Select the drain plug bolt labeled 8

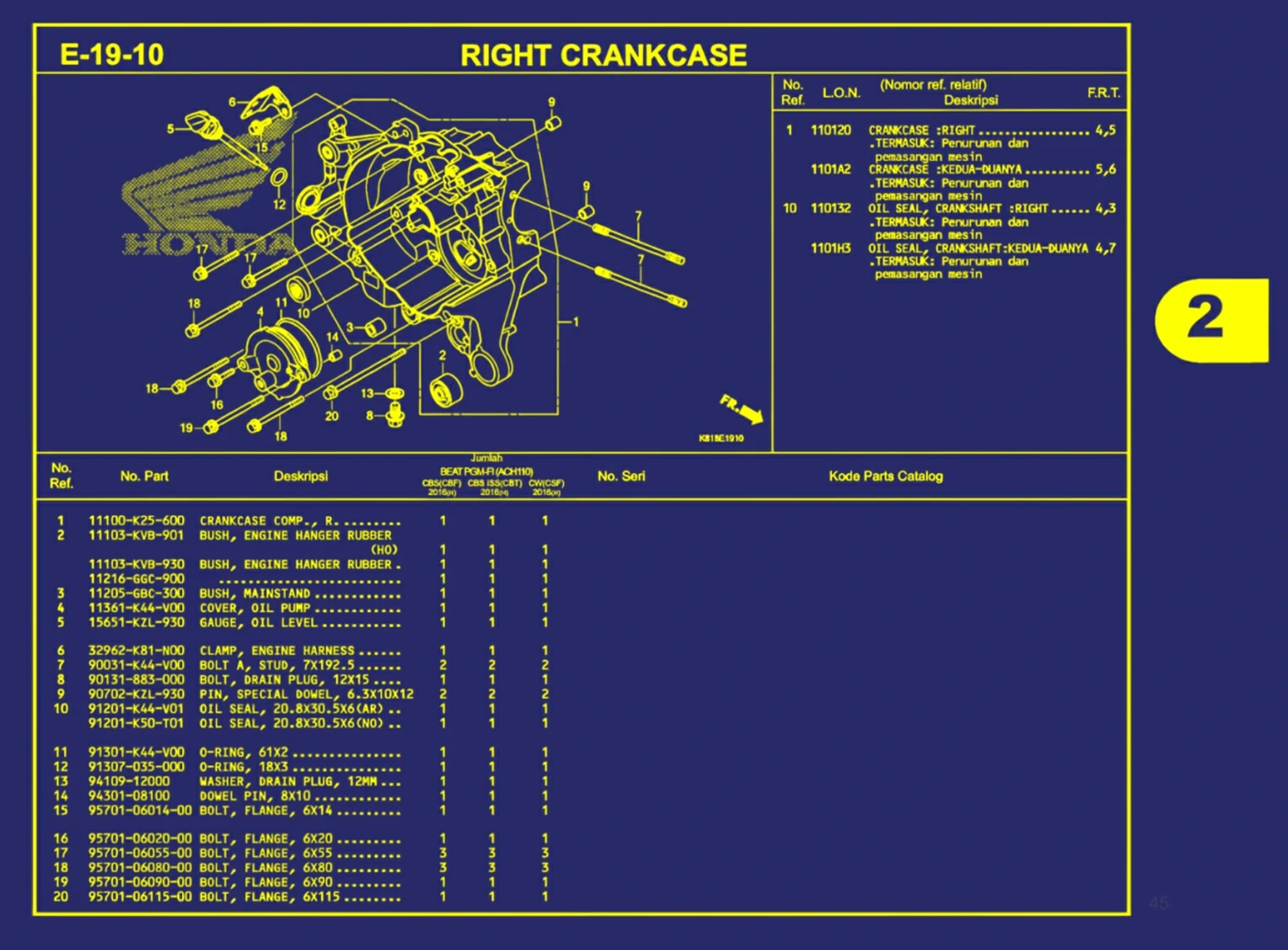point(396,413)
